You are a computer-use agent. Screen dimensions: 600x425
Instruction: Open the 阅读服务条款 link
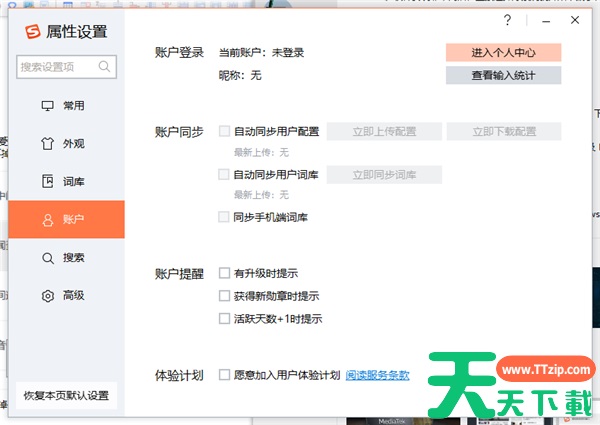(x=378, y=375)
